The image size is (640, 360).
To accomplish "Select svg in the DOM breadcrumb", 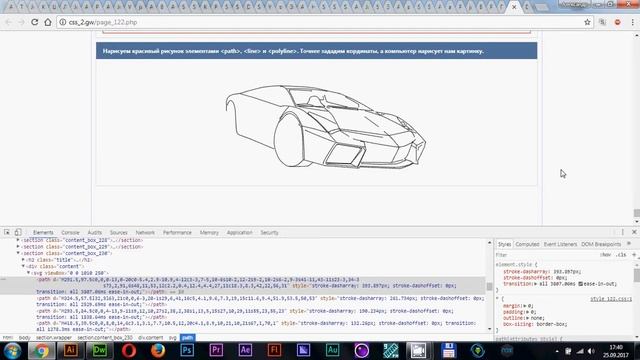I will coord(173,338).
